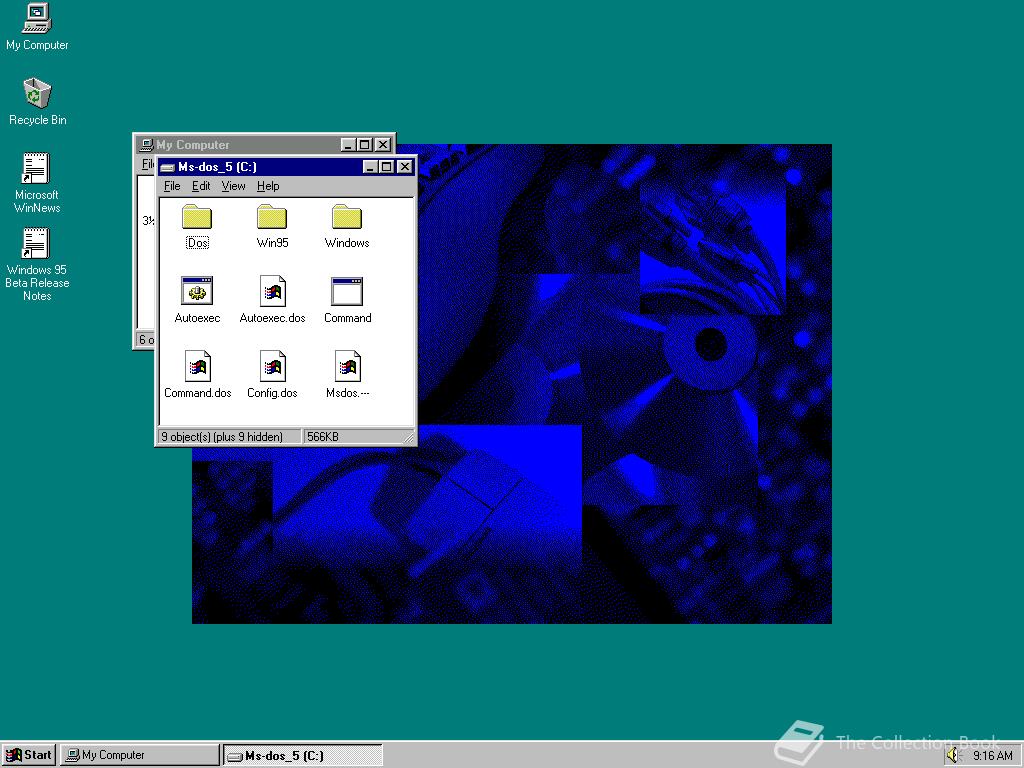Select the Command.dos file icon
Image resolution: width=1024 pixels, height=768 pixels.
(x=197, y=366)
